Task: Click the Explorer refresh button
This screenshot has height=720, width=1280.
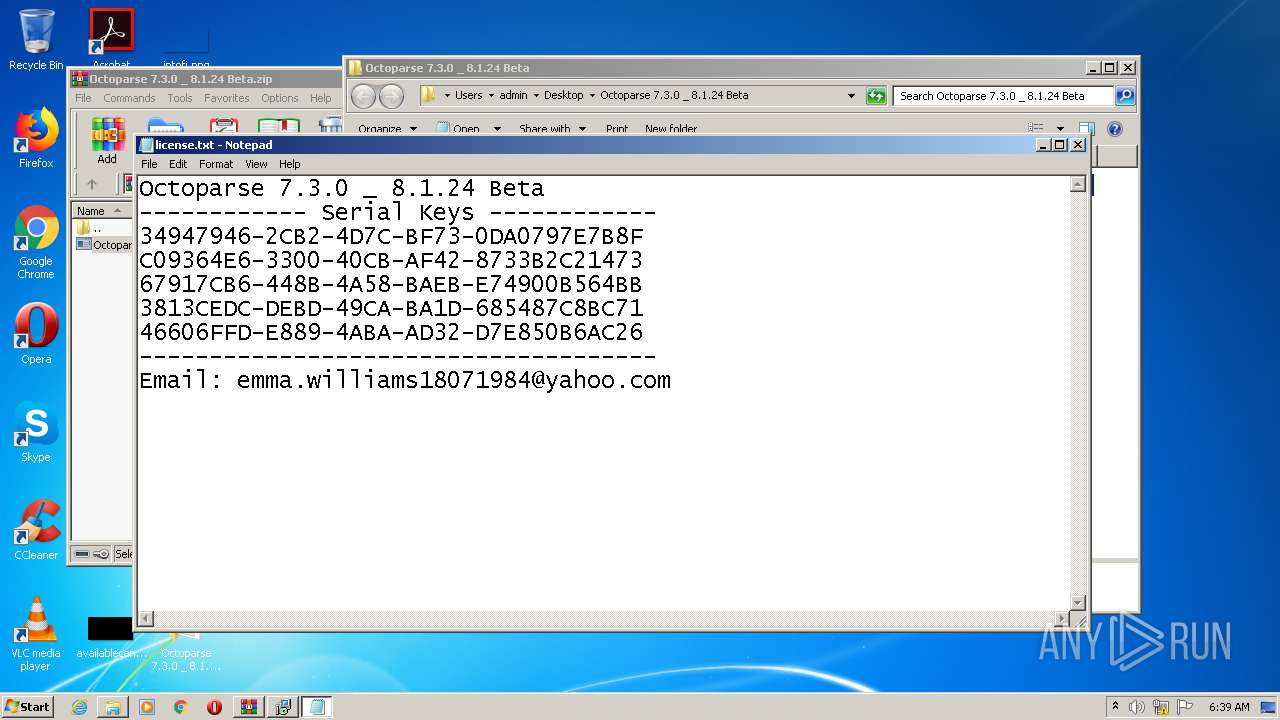Action: pos(876,96)
